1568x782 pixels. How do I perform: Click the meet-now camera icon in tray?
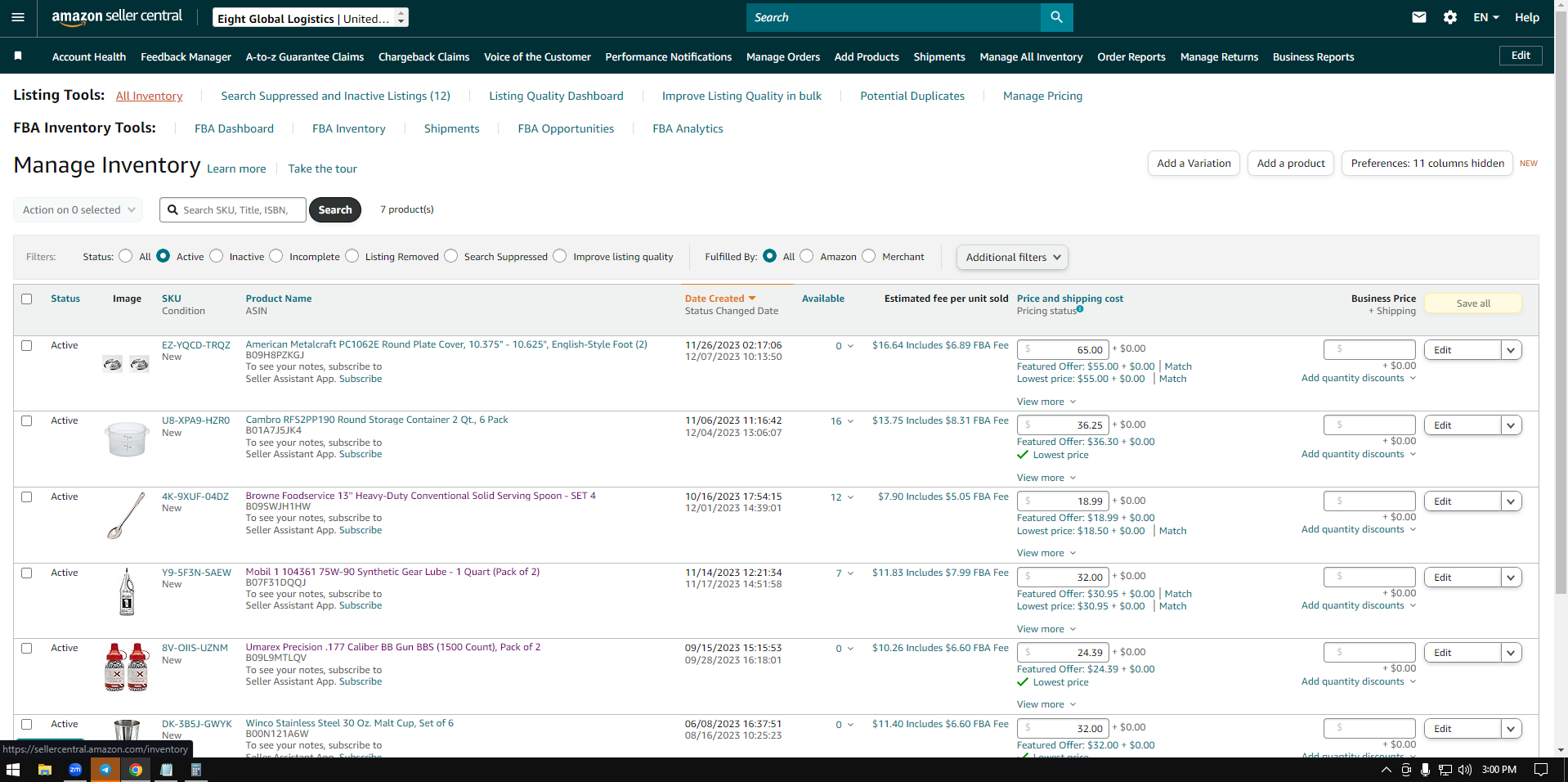coord(1406,770)
